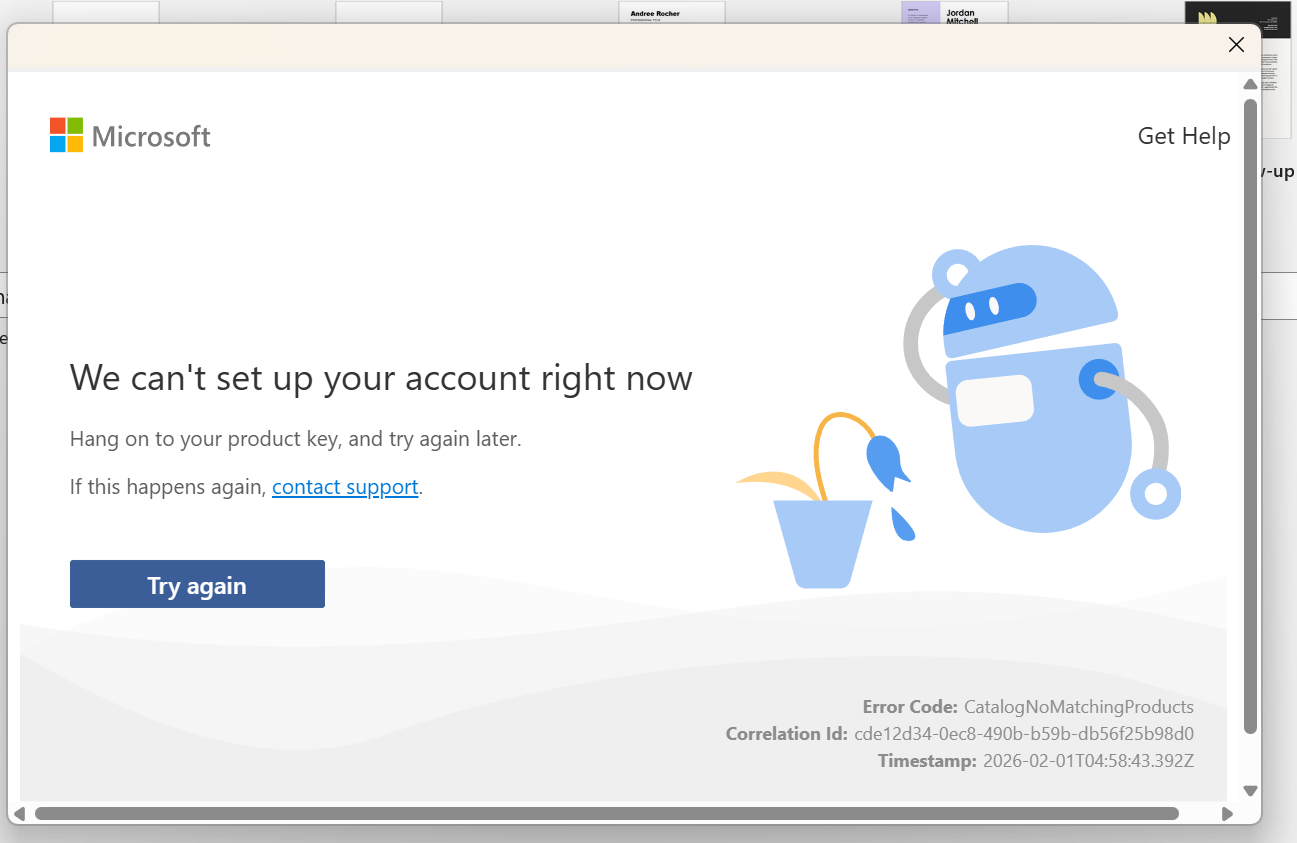Click the Microsoft logo

130,135
